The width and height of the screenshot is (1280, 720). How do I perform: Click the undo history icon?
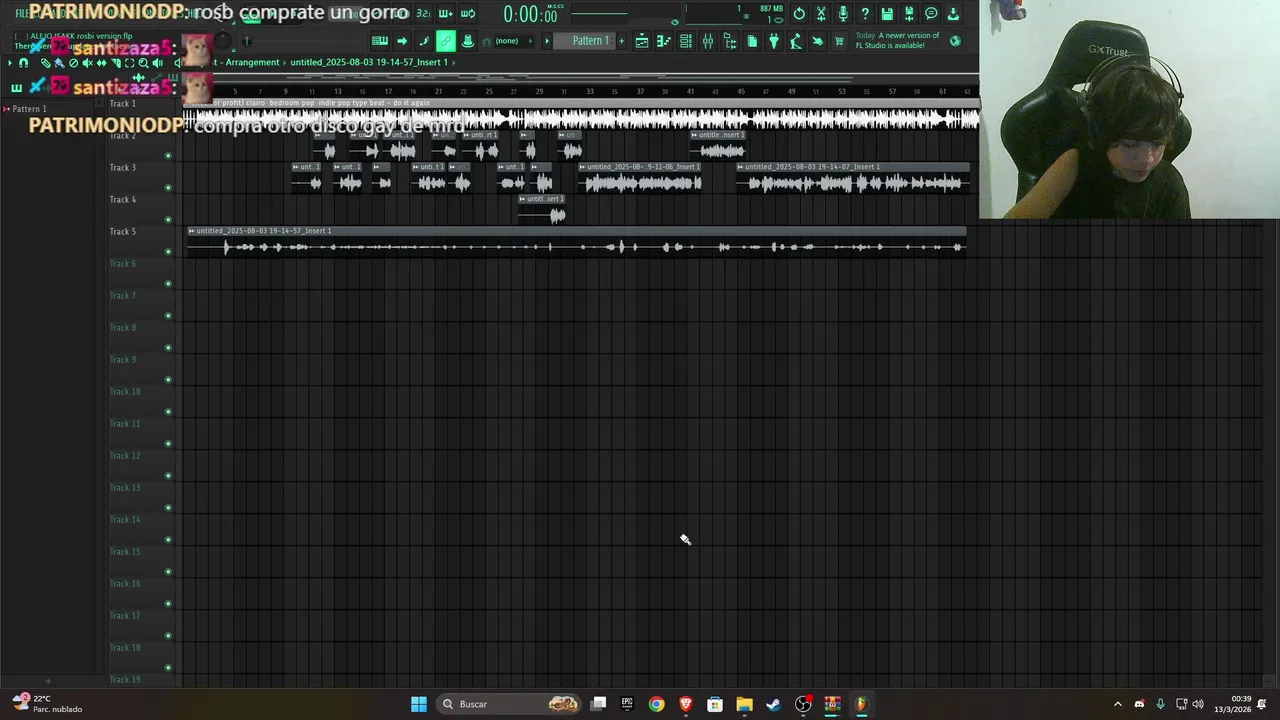(x=799, y=14)
